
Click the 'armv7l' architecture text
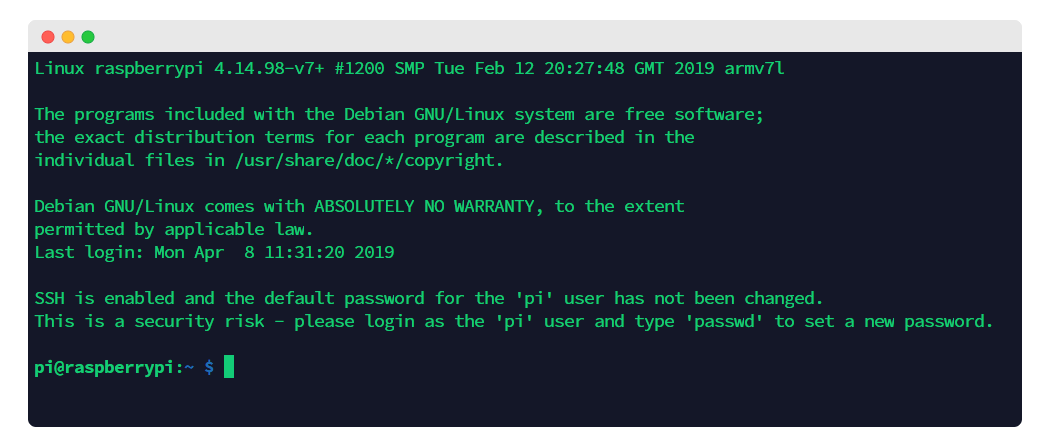coord(754,68)
